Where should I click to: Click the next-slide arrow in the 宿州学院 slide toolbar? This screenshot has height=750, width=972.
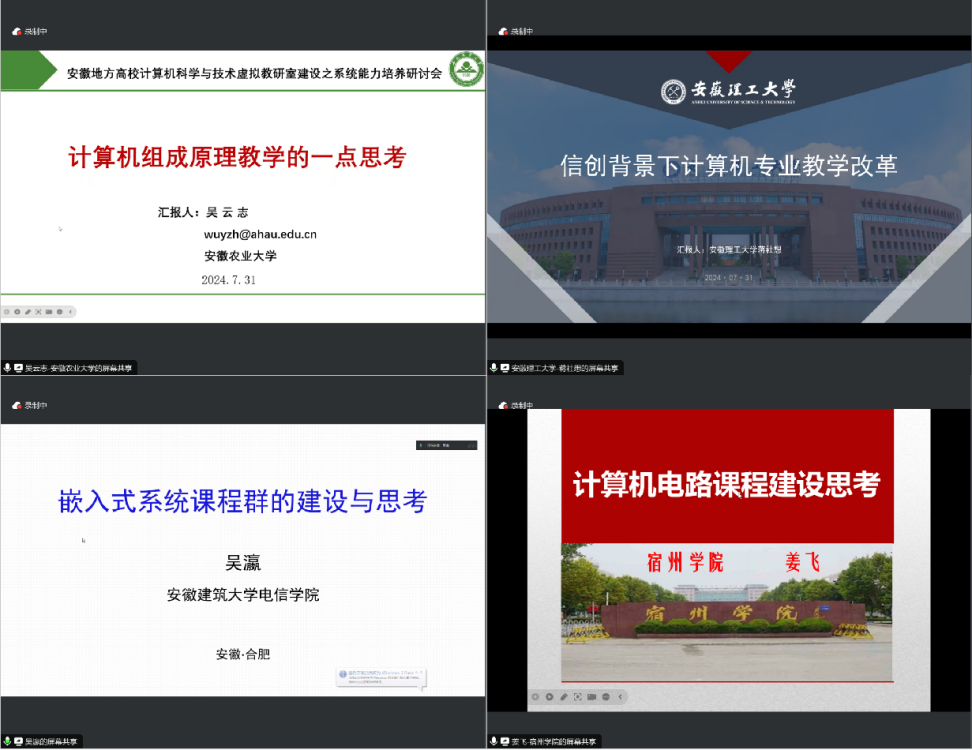click(x=549, y=696)
